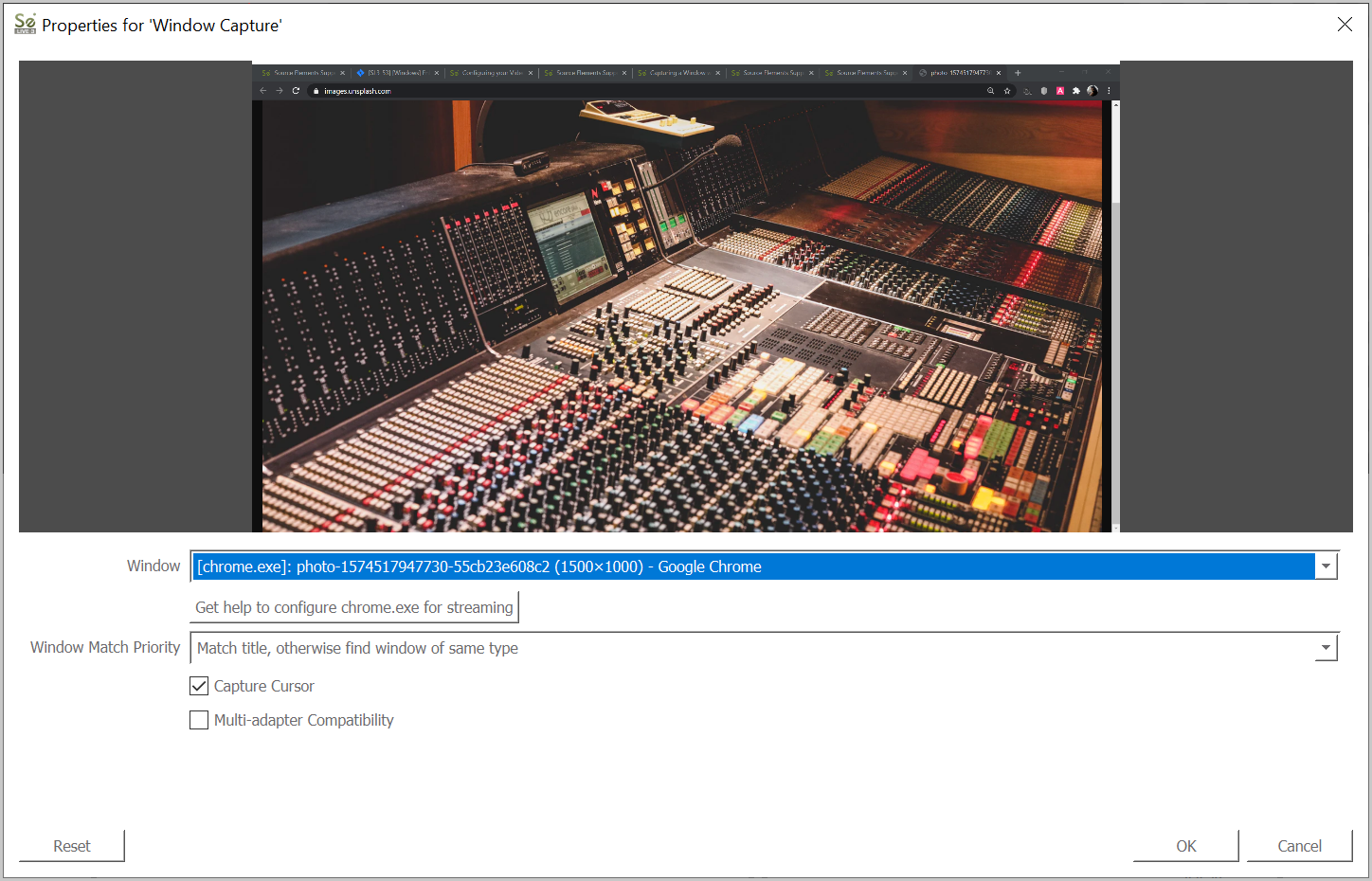This screenshot has width=1372, height=881.
Task: Click the back arrow in the Chrome preview
Action: point(263,91)
